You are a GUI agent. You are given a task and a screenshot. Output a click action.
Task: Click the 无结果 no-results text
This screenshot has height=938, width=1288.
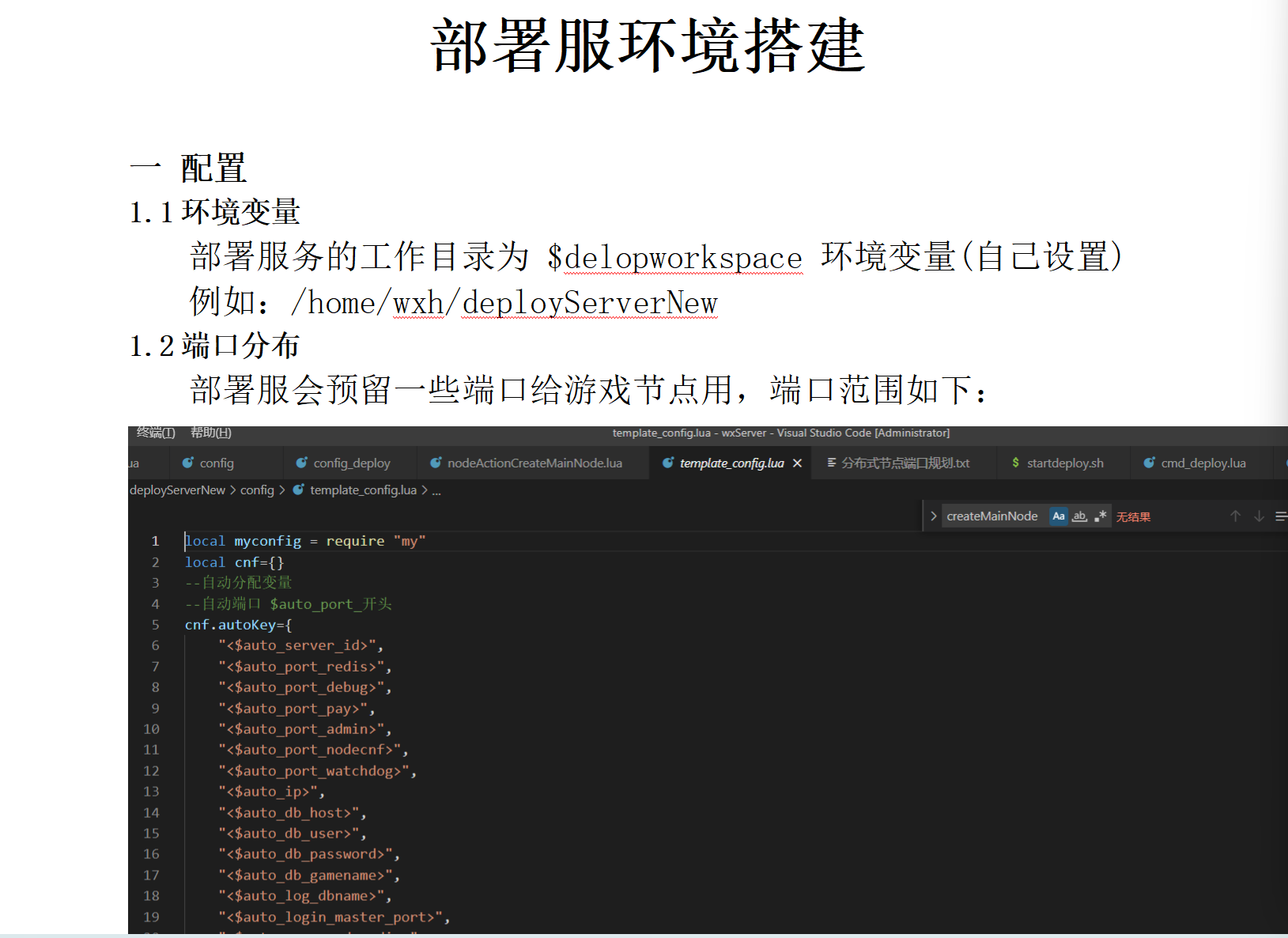click(1133, 516)
